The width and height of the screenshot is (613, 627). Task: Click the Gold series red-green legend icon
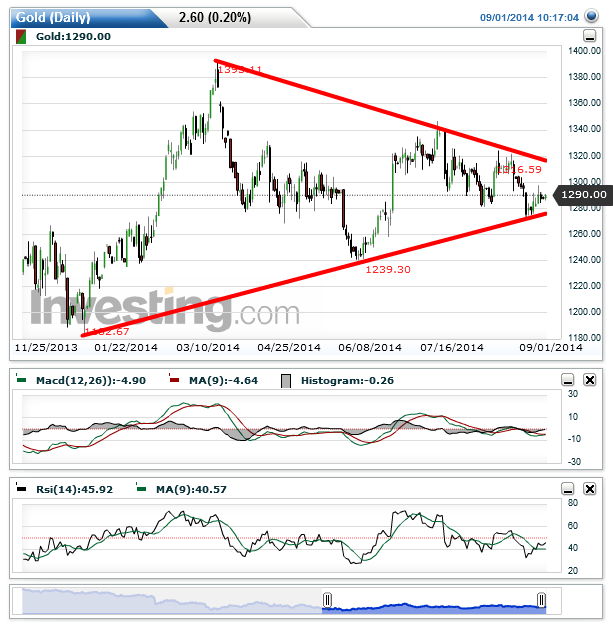(x=21, y=37)
